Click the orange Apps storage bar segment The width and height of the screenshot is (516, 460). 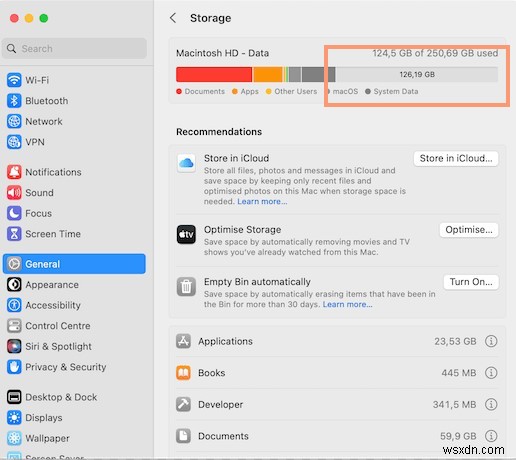click(x=268, y=74)
